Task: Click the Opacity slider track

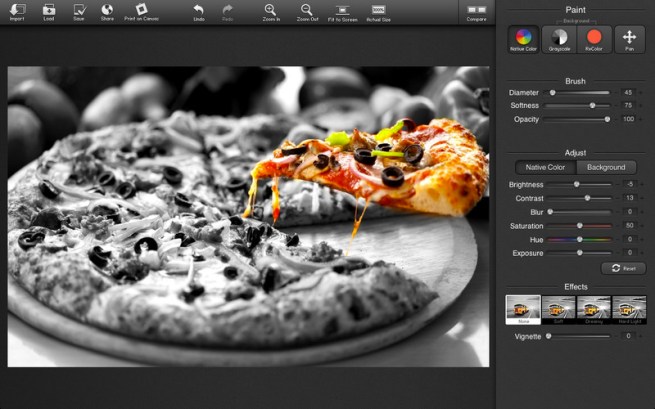Action: (x=577, y=119)
